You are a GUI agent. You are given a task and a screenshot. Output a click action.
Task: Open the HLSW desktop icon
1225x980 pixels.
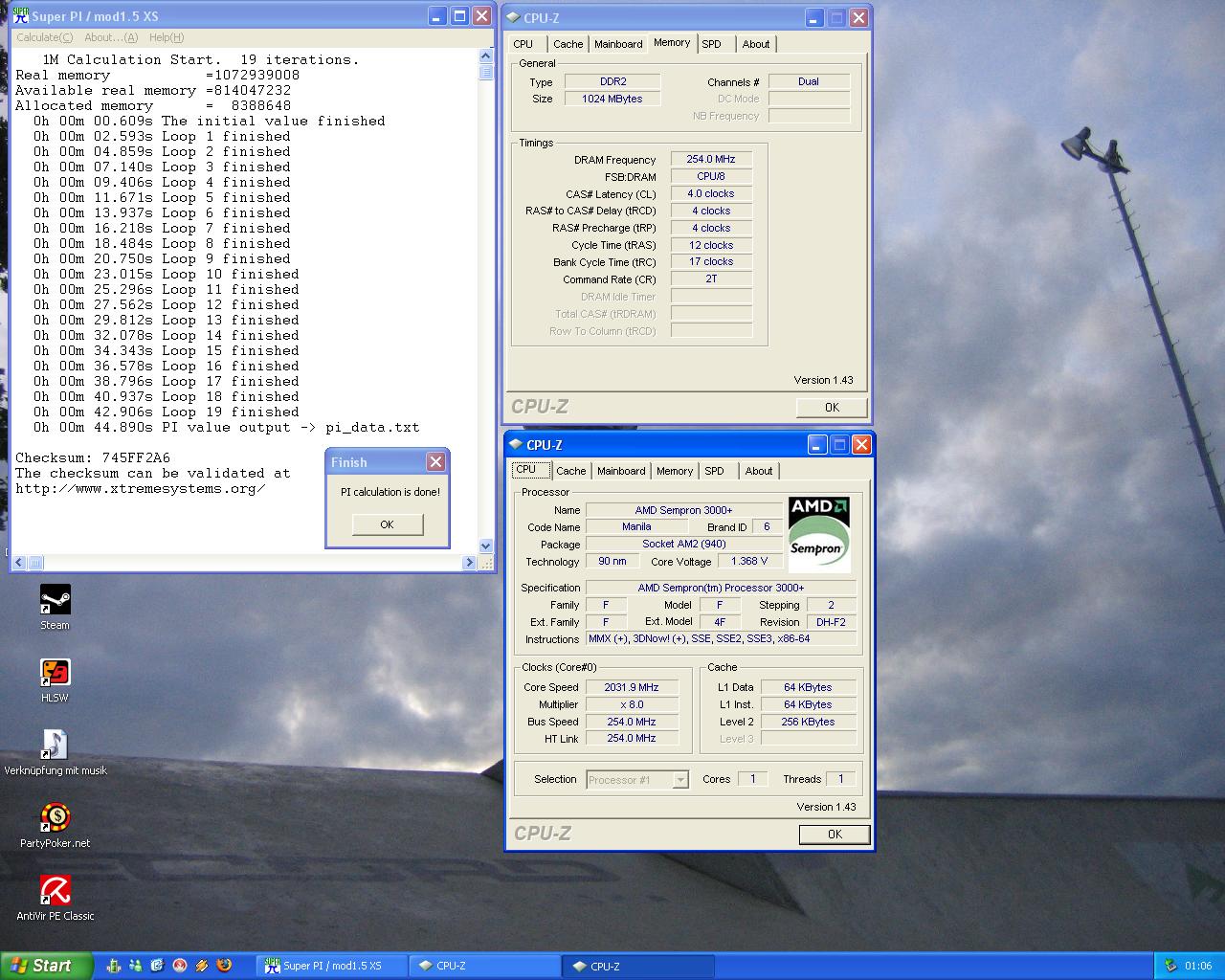(x=55, y=673)
